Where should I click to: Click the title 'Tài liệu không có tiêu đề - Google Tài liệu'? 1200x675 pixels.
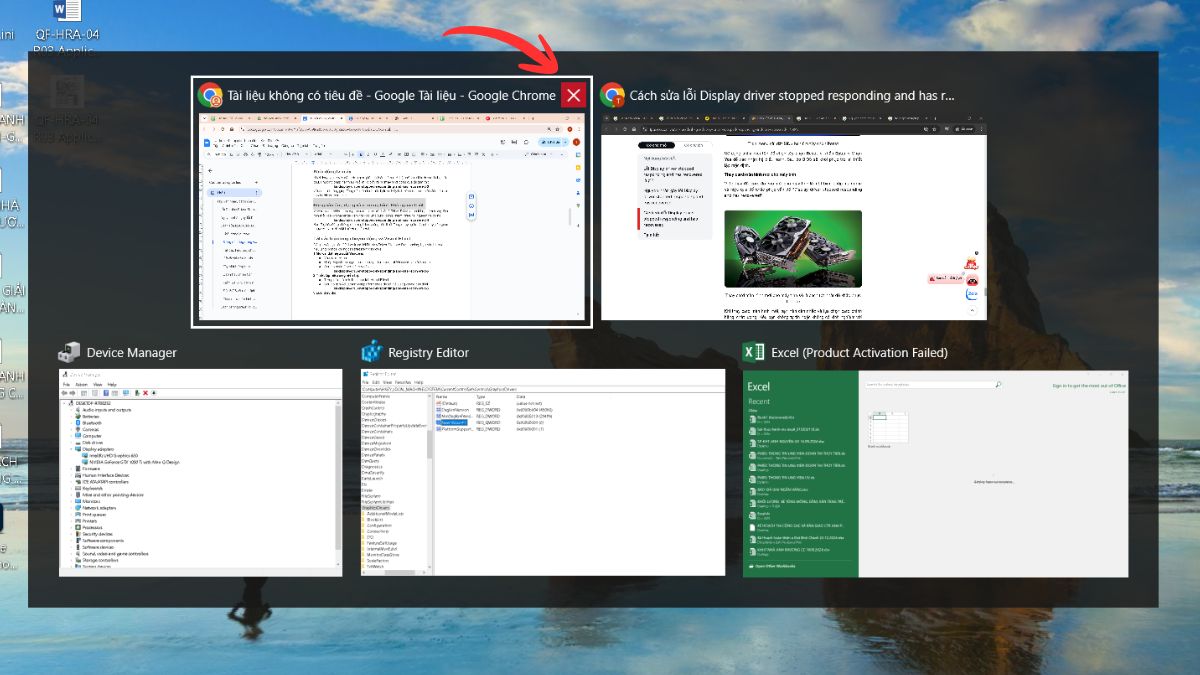(391, 96)
